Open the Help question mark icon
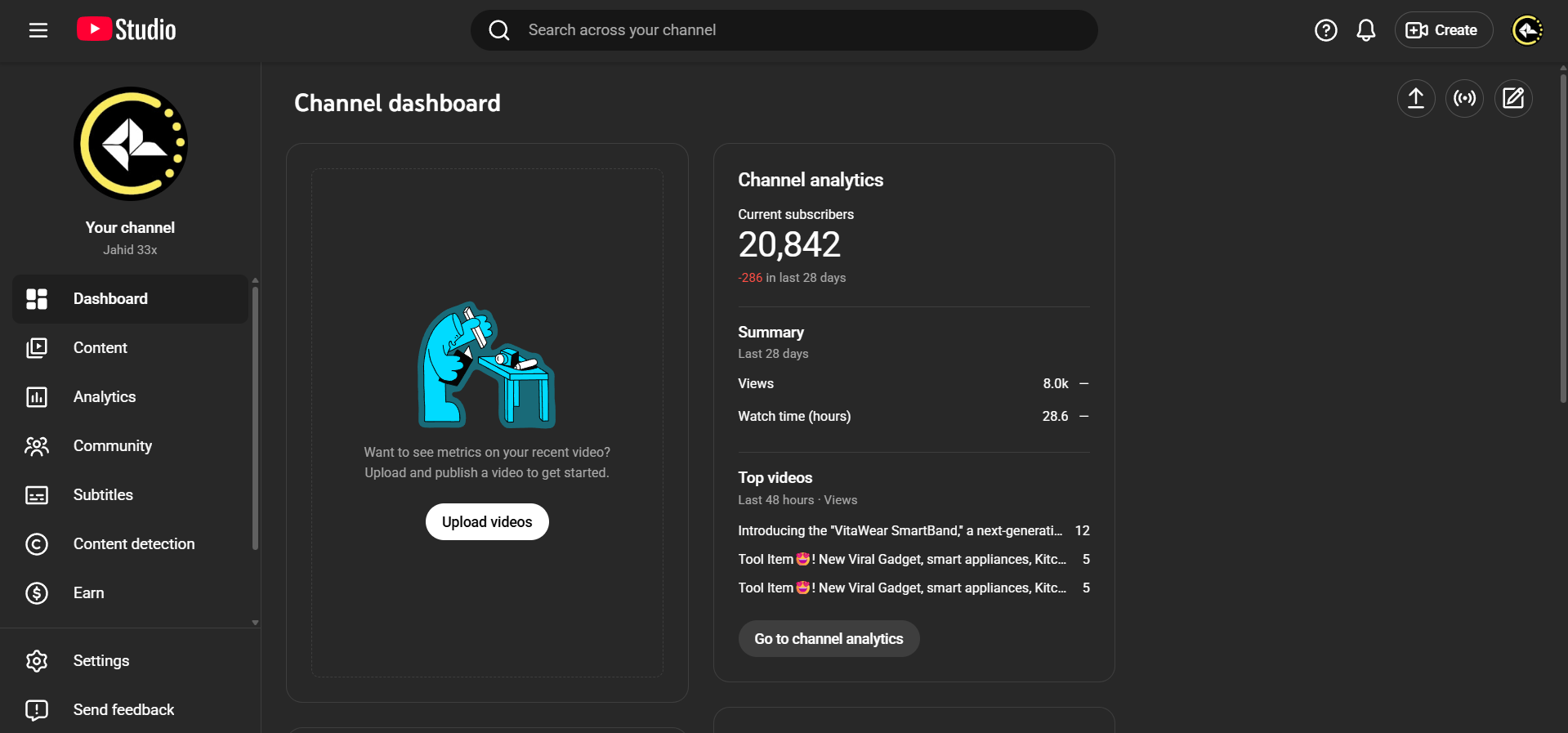The width and height of the screenshot is (1568, 733). [1325, 30]
